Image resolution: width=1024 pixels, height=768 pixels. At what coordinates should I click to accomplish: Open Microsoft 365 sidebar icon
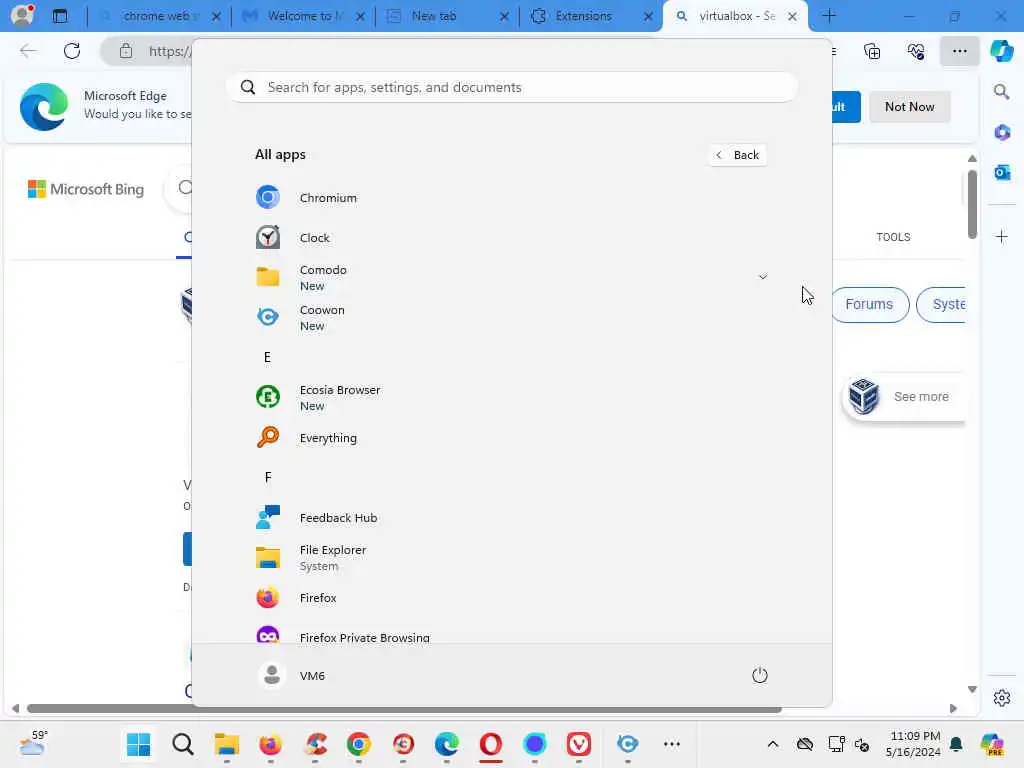point(1002,133)
